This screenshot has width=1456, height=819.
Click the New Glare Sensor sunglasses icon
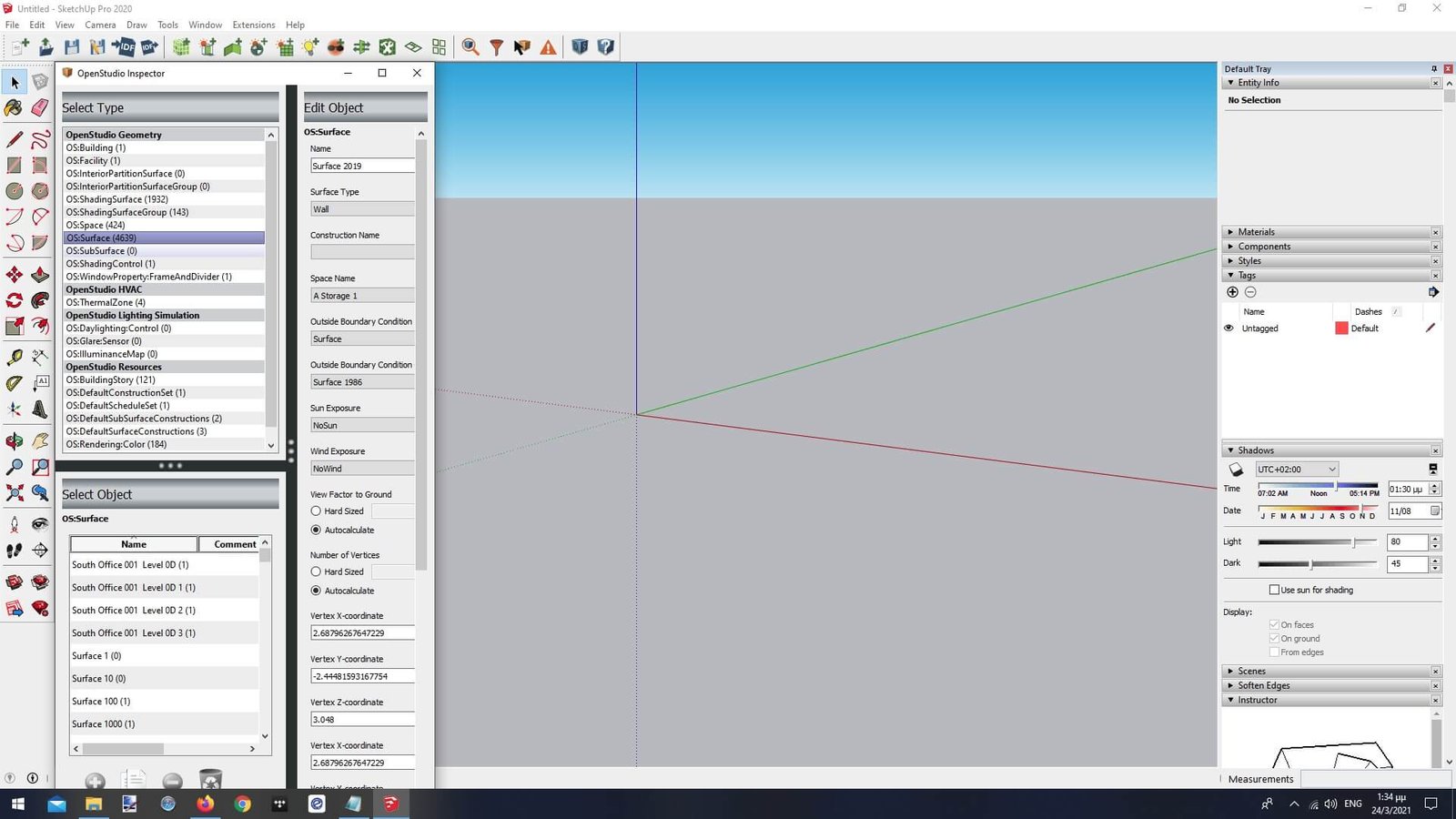click(x=336, y=46)
